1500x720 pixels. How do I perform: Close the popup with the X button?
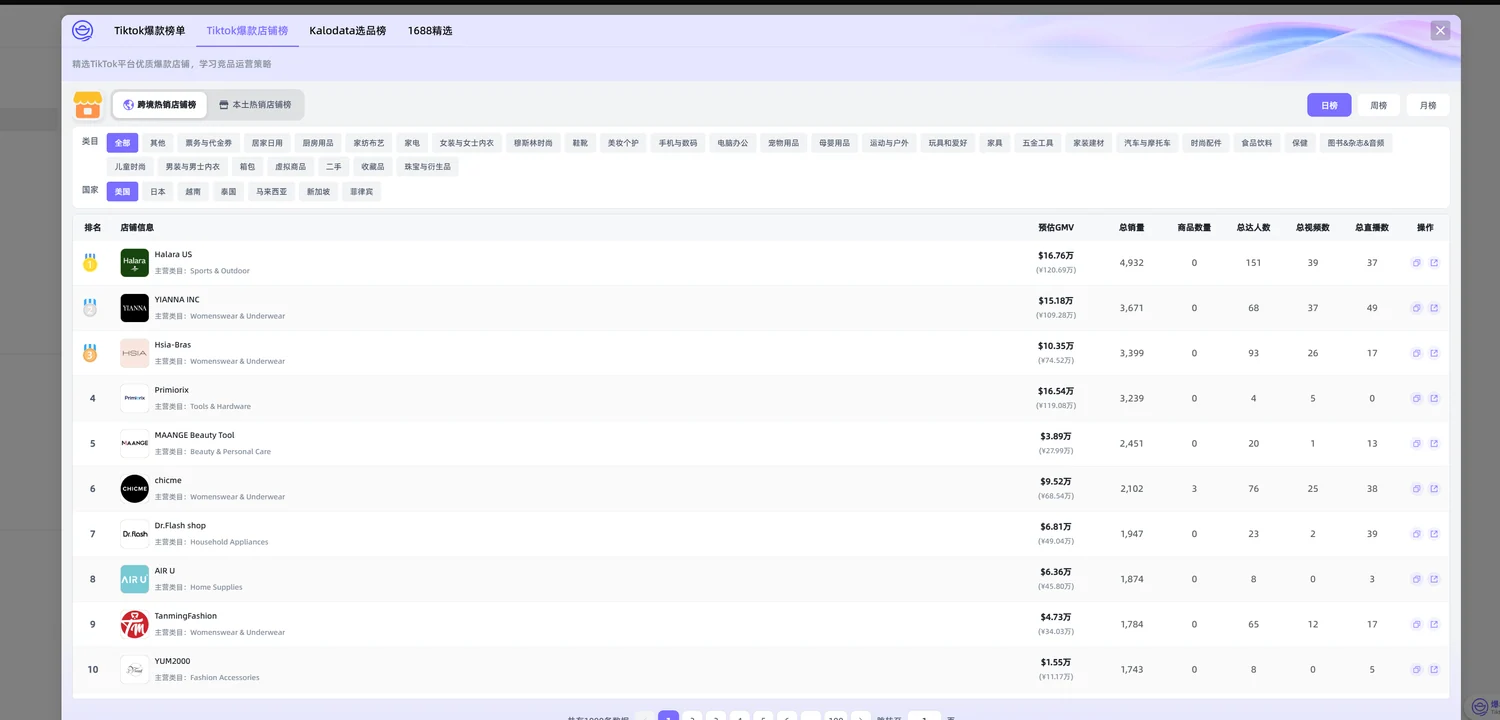coord(1440,31)
